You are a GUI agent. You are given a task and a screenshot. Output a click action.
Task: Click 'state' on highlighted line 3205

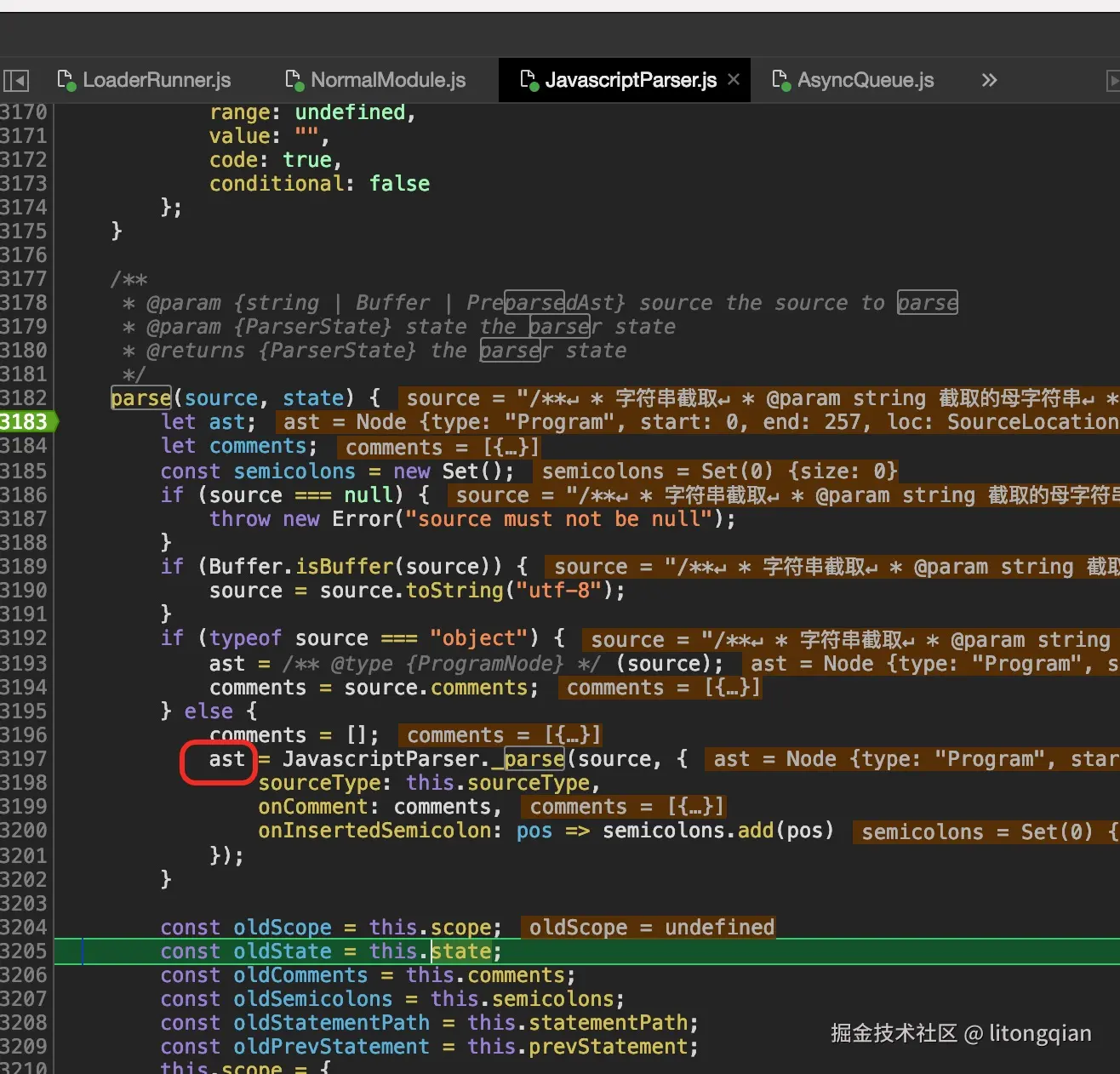point(461,951)
